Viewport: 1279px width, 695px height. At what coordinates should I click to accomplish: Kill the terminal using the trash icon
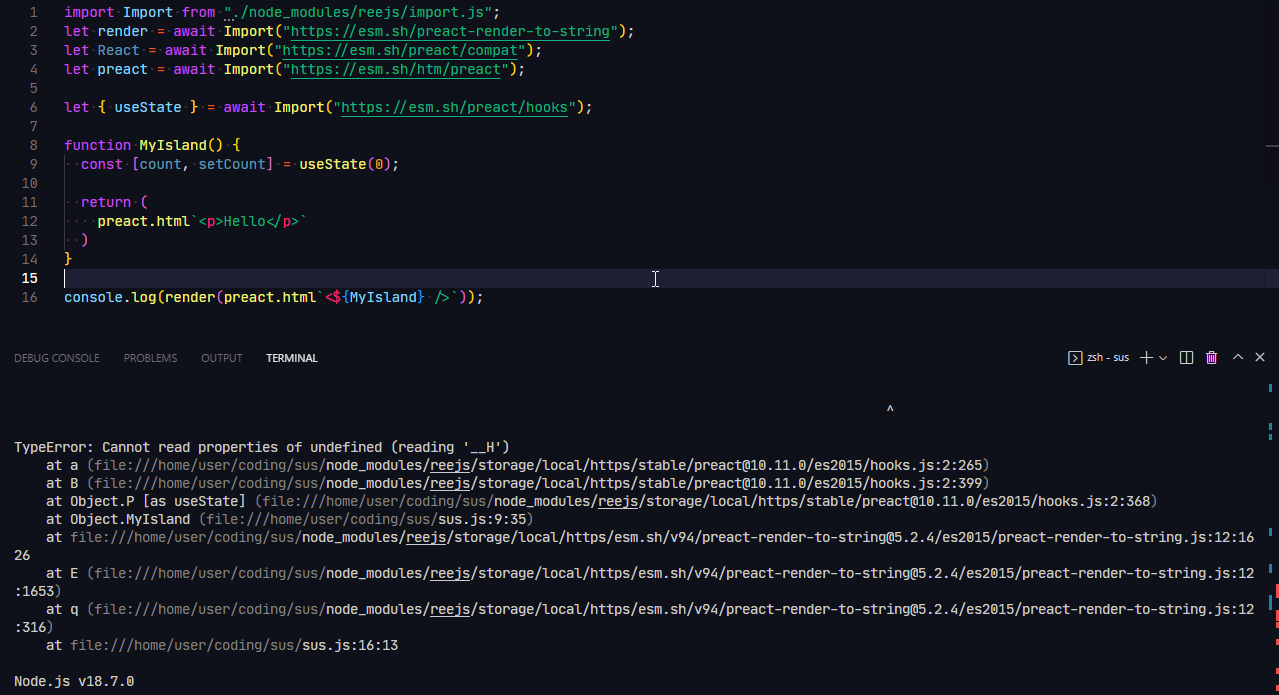tap(1211, 357)
